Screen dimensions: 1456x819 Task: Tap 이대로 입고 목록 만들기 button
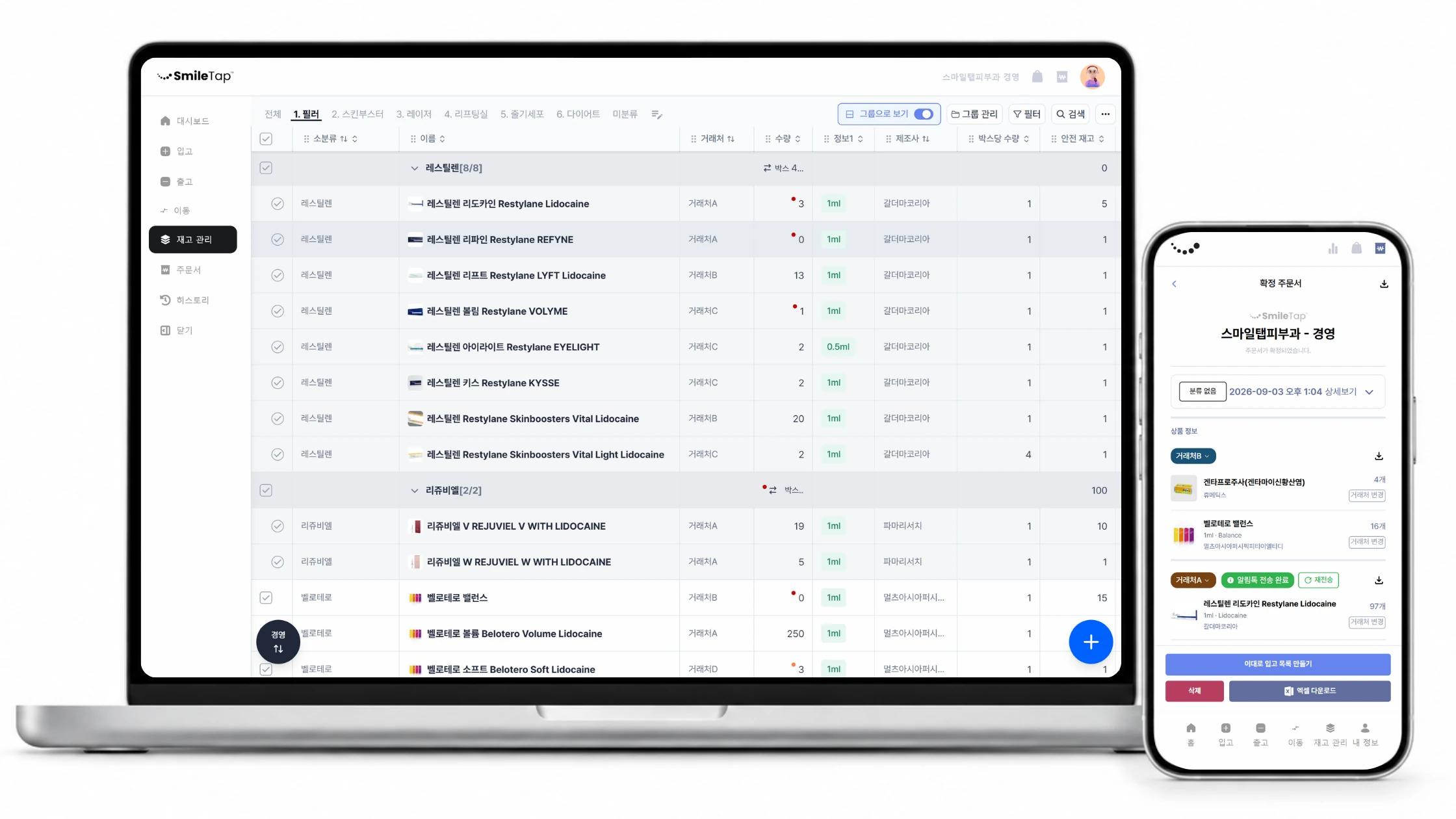pyautogui.click(x=1278, y=664)
